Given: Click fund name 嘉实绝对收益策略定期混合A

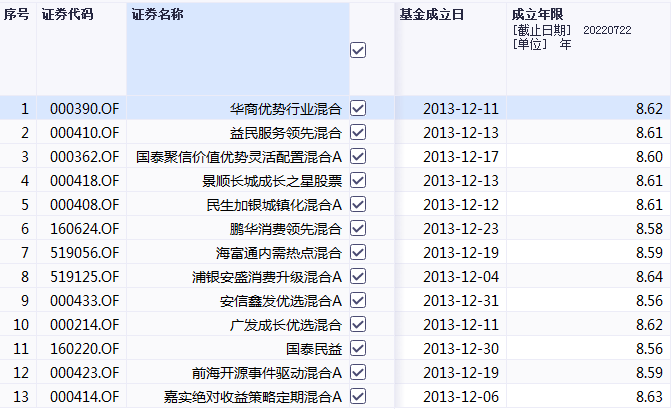Looking at the screenshot, I should (x=253, y=396).
